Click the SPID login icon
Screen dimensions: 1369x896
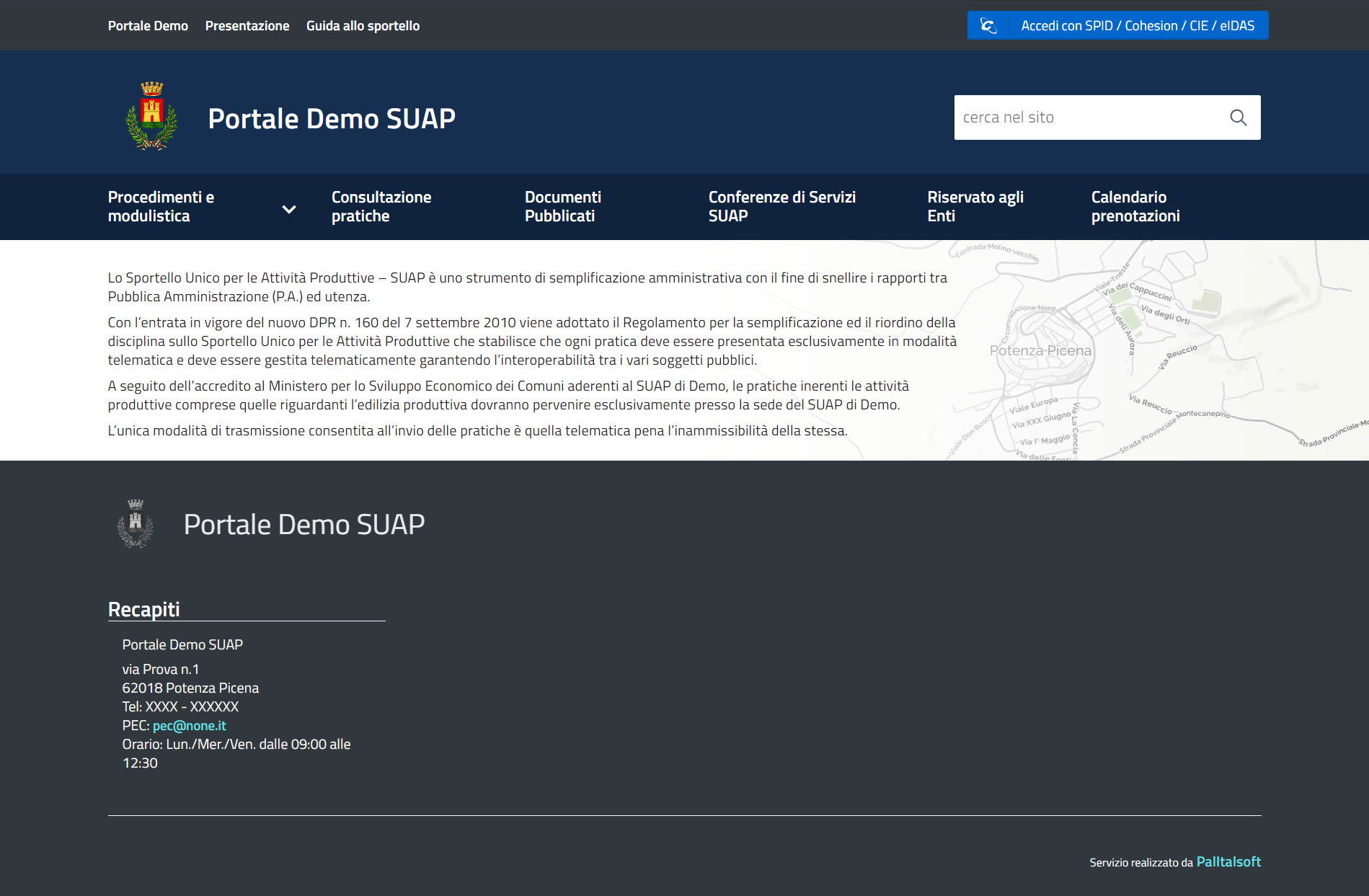tap(988, 26)
